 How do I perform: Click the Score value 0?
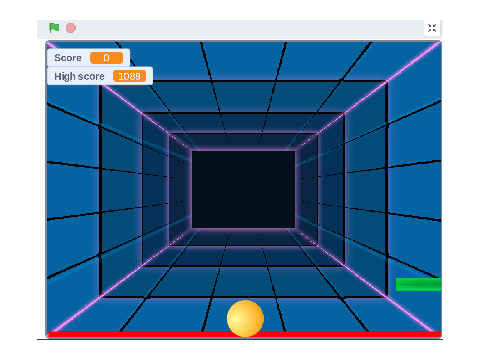click(x=106, y=58)
